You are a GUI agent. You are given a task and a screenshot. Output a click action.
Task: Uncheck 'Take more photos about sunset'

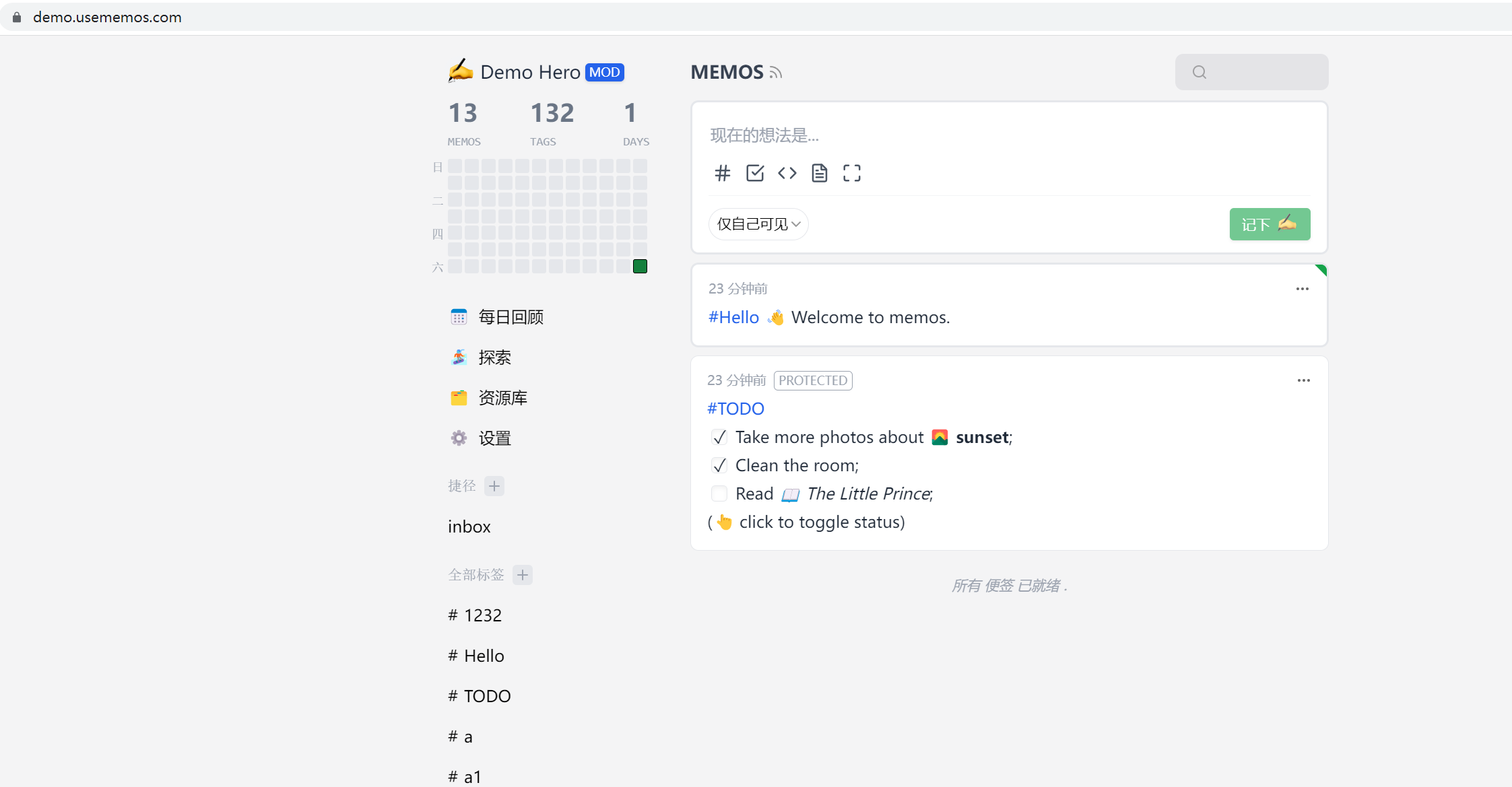tap(719, 437)
